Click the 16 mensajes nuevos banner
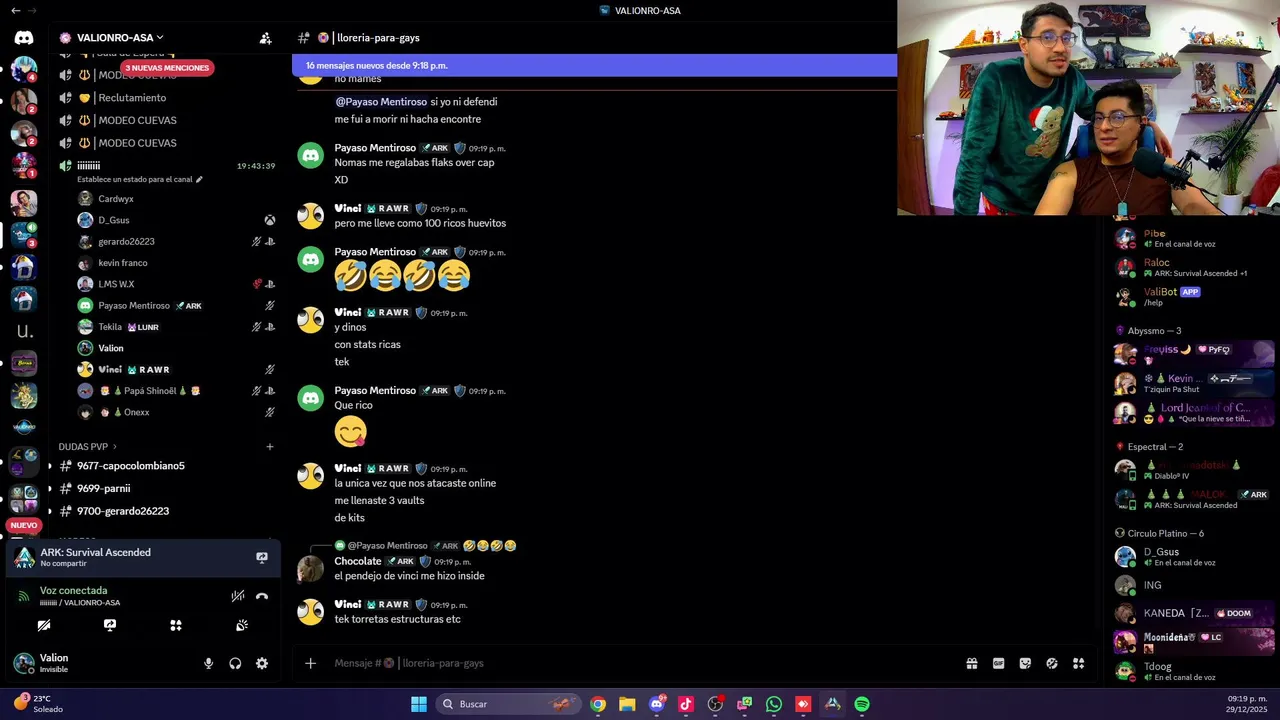The height and width of the screenshot is (720, 1280). 594,65
